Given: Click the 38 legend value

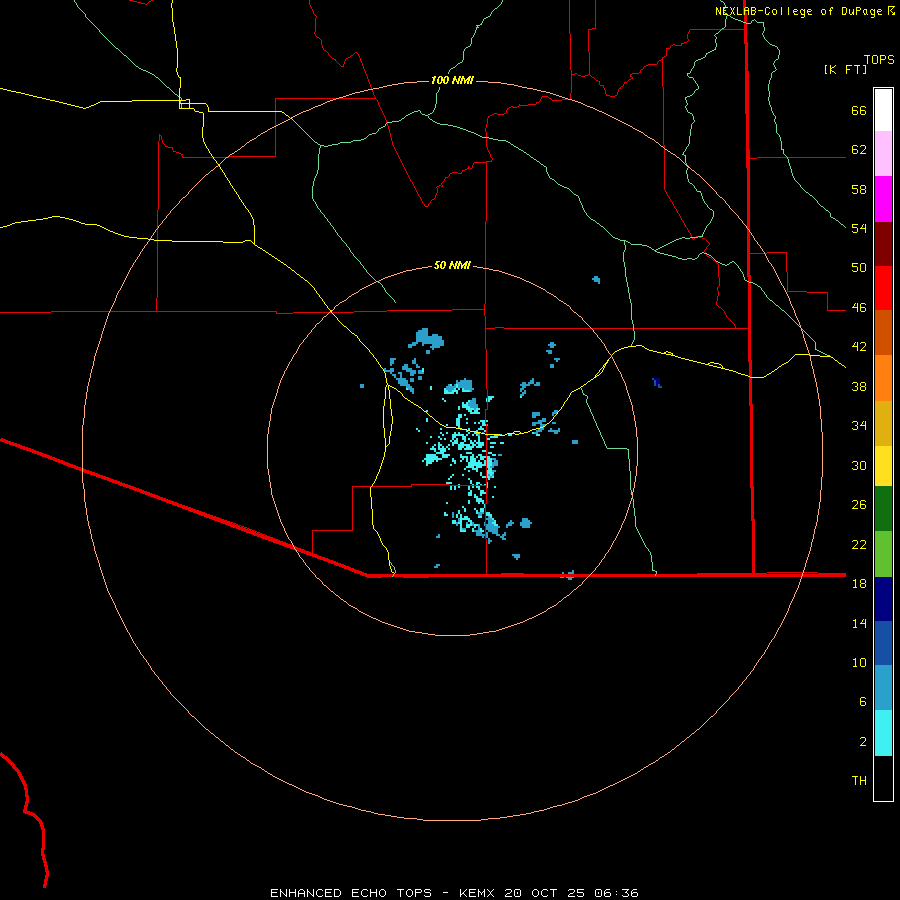Looking at the screenshot, I should tap(859, 386).
